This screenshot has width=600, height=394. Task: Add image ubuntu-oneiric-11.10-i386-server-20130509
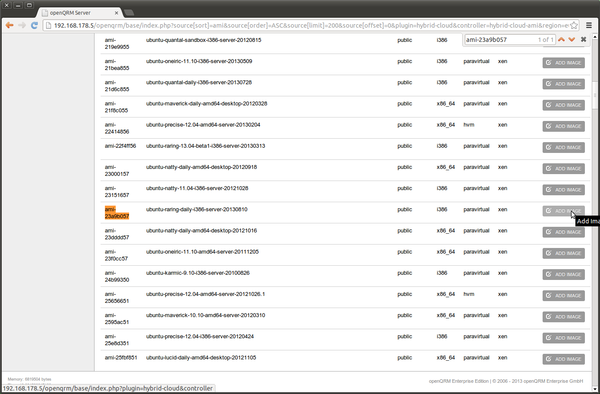[x=563, y=63]
